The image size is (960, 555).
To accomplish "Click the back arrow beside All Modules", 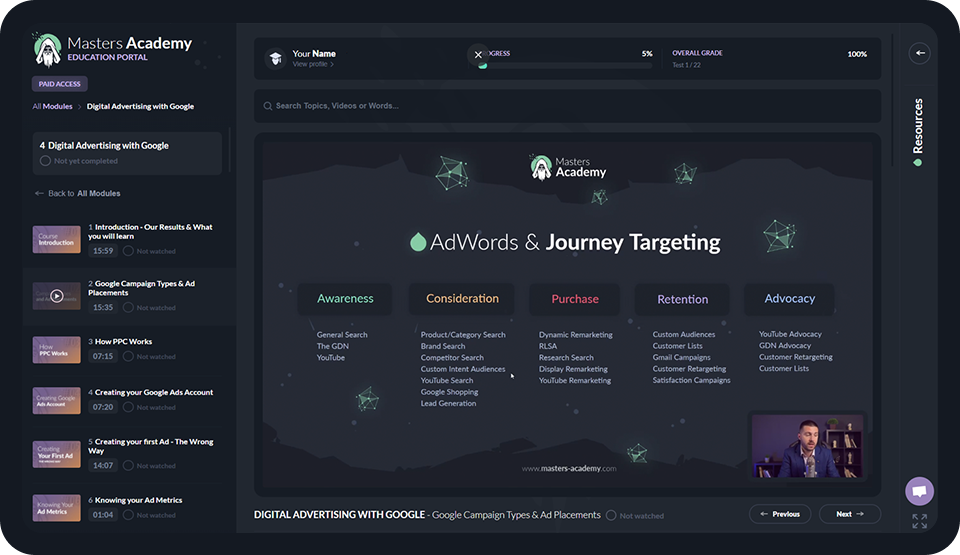I will [39, 193].
